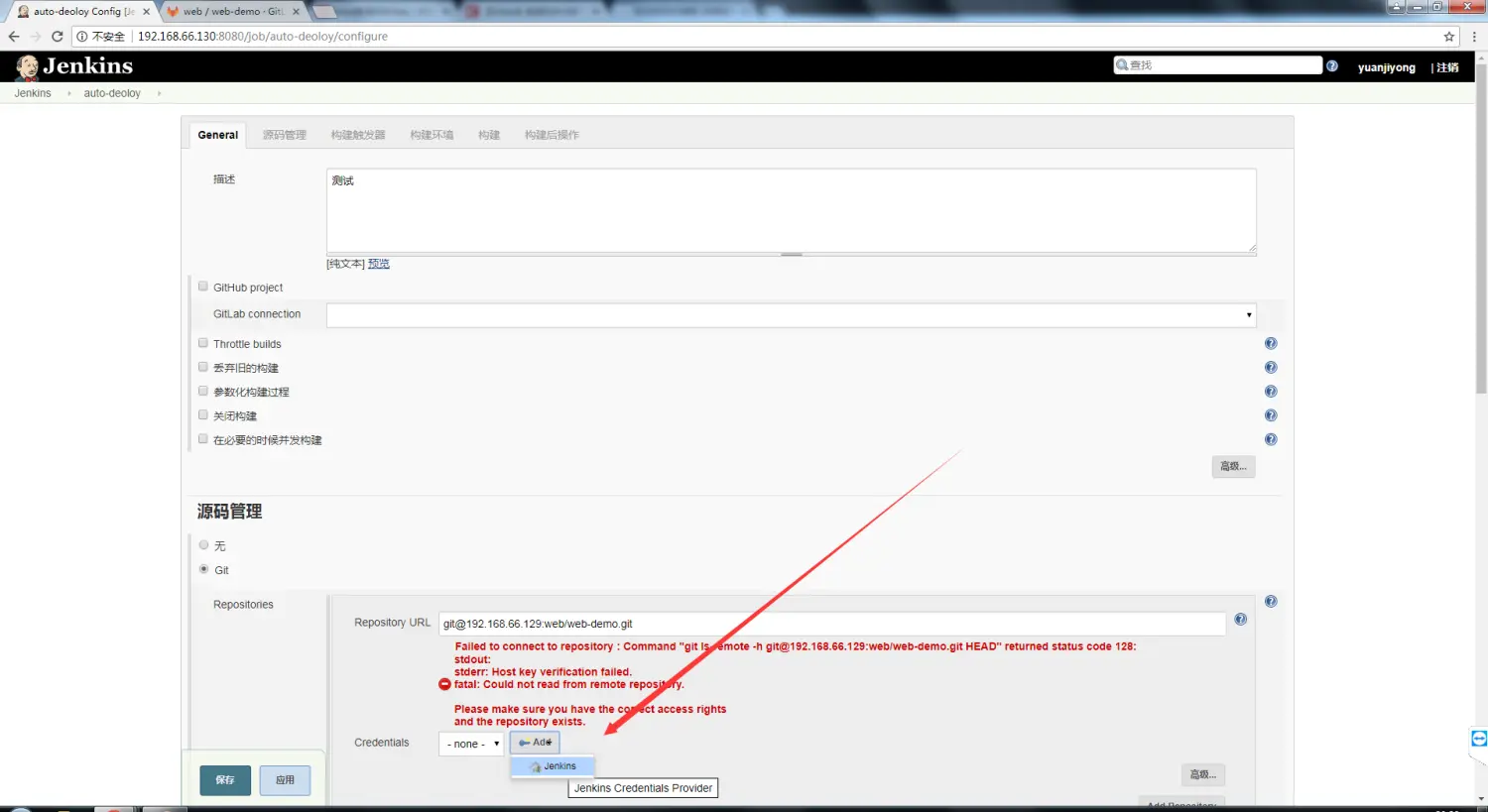Click the 查找 search box

(1217, 65)
